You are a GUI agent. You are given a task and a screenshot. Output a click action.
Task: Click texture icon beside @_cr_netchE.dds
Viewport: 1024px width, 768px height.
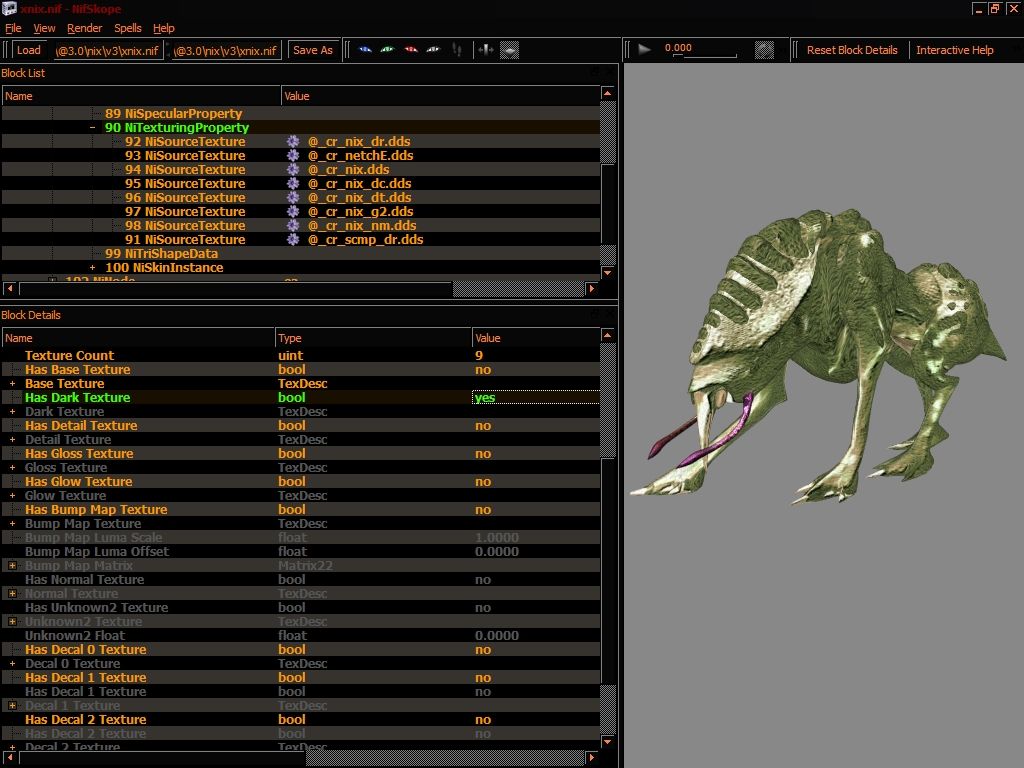click(293, 155)
